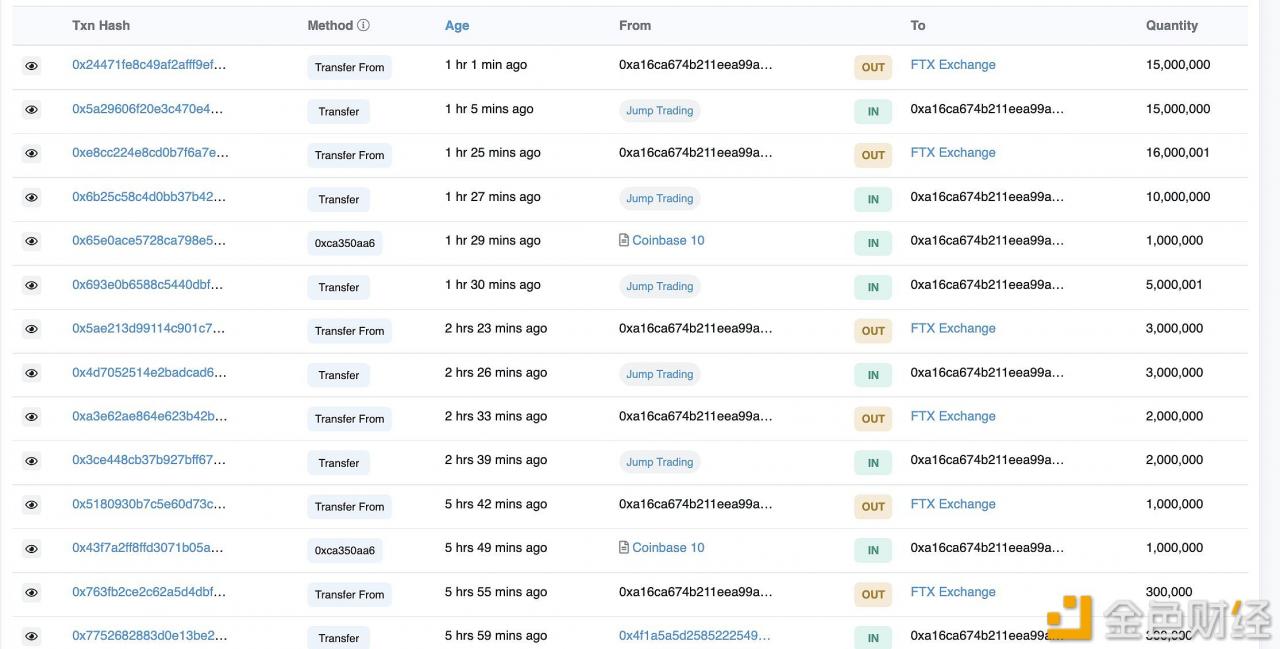Screen dimensions: 1280x649
Task: Click the eye icon for 0x3ce448cb37b927bff67
Action: (31, 462)
